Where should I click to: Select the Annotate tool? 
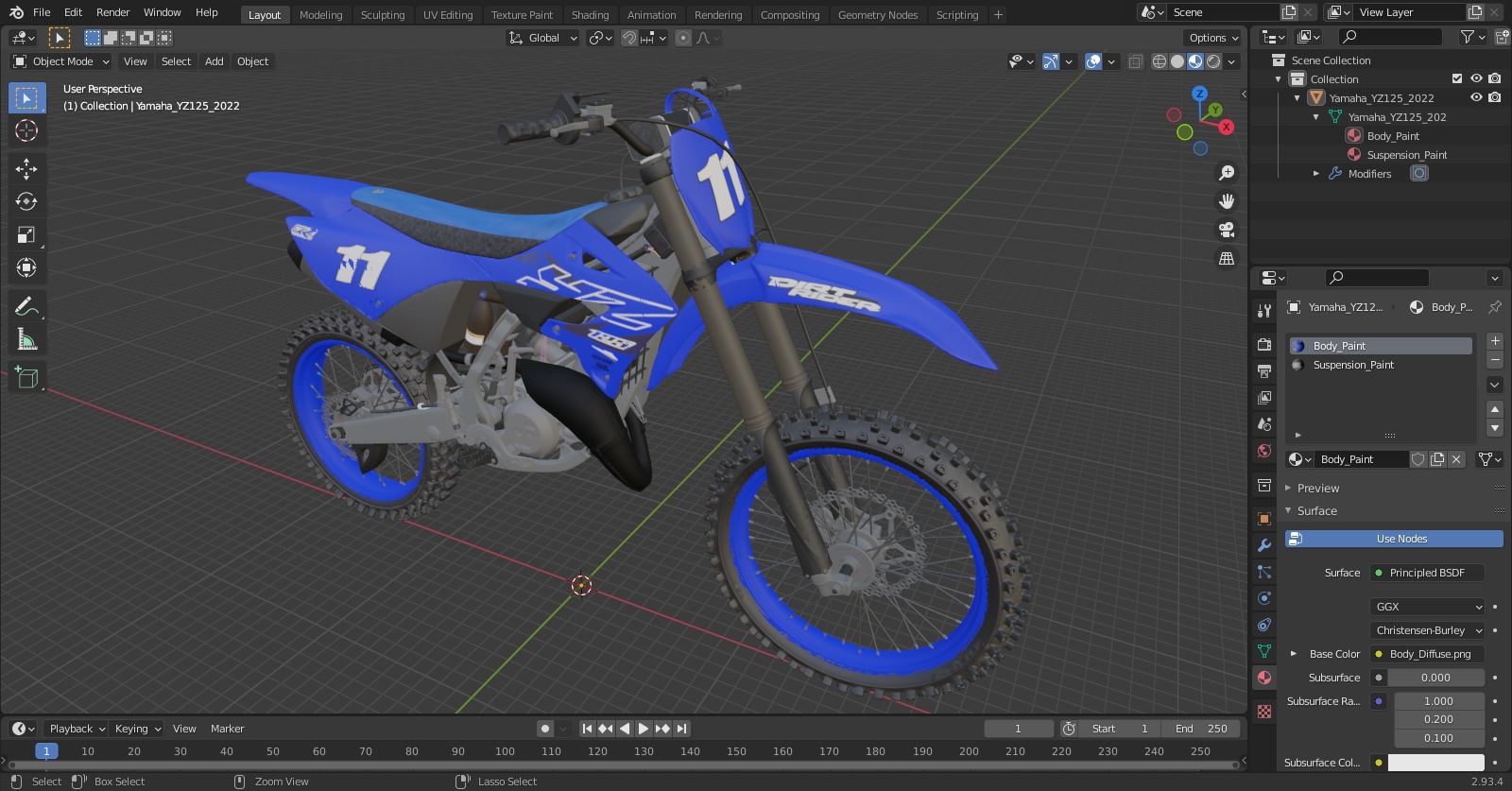26,306
